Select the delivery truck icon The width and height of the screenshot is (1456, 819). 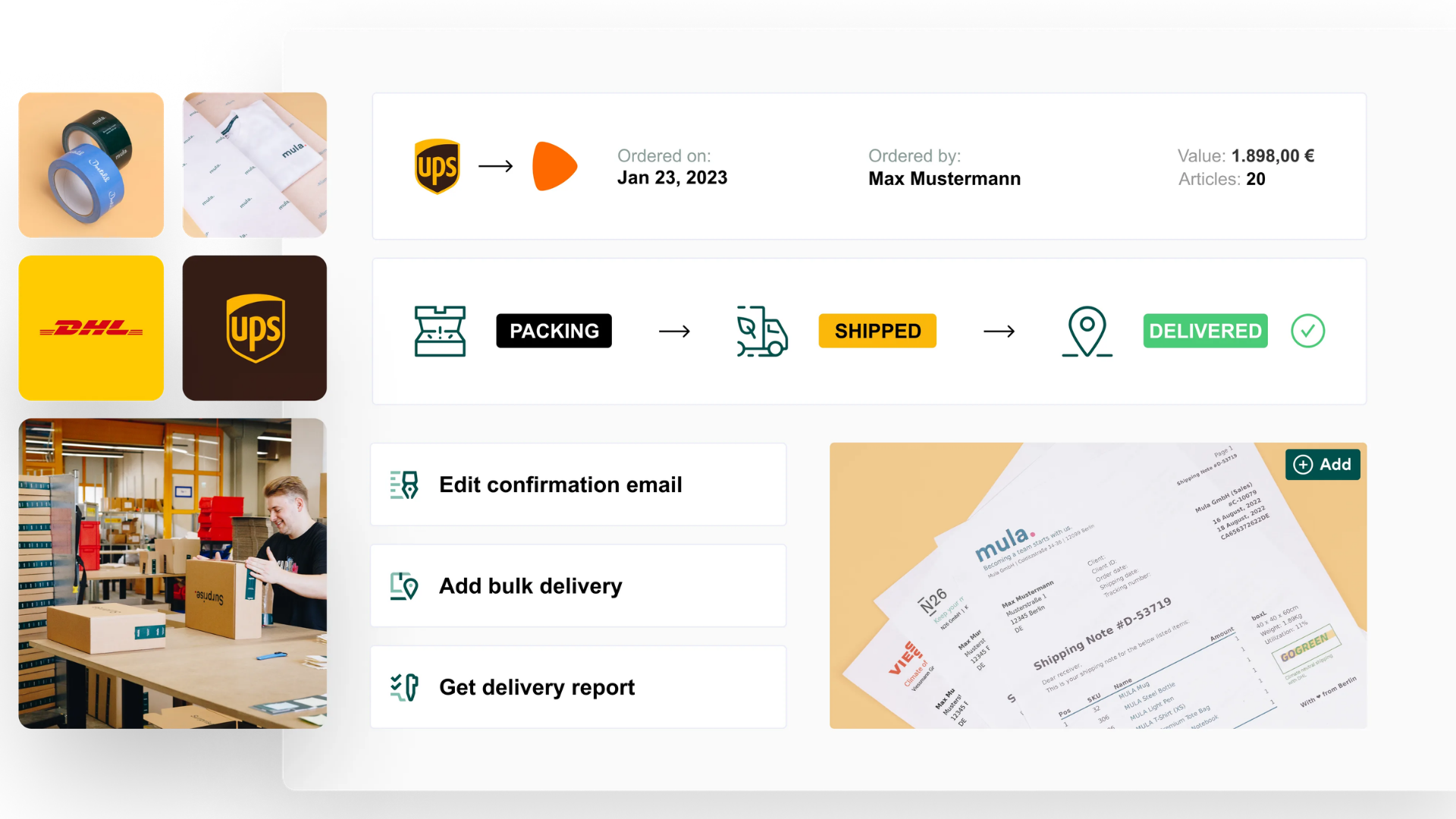coord(762,331)
